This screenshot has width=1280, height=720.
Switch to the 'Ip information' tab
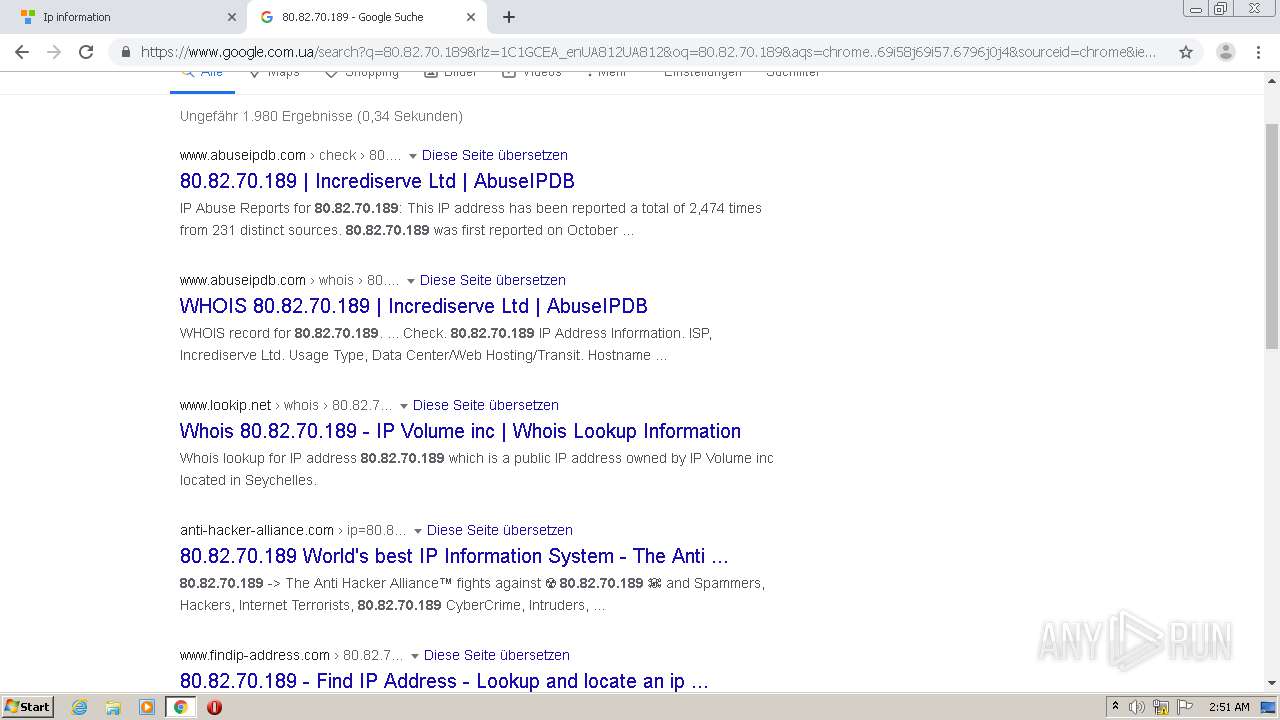125,17
